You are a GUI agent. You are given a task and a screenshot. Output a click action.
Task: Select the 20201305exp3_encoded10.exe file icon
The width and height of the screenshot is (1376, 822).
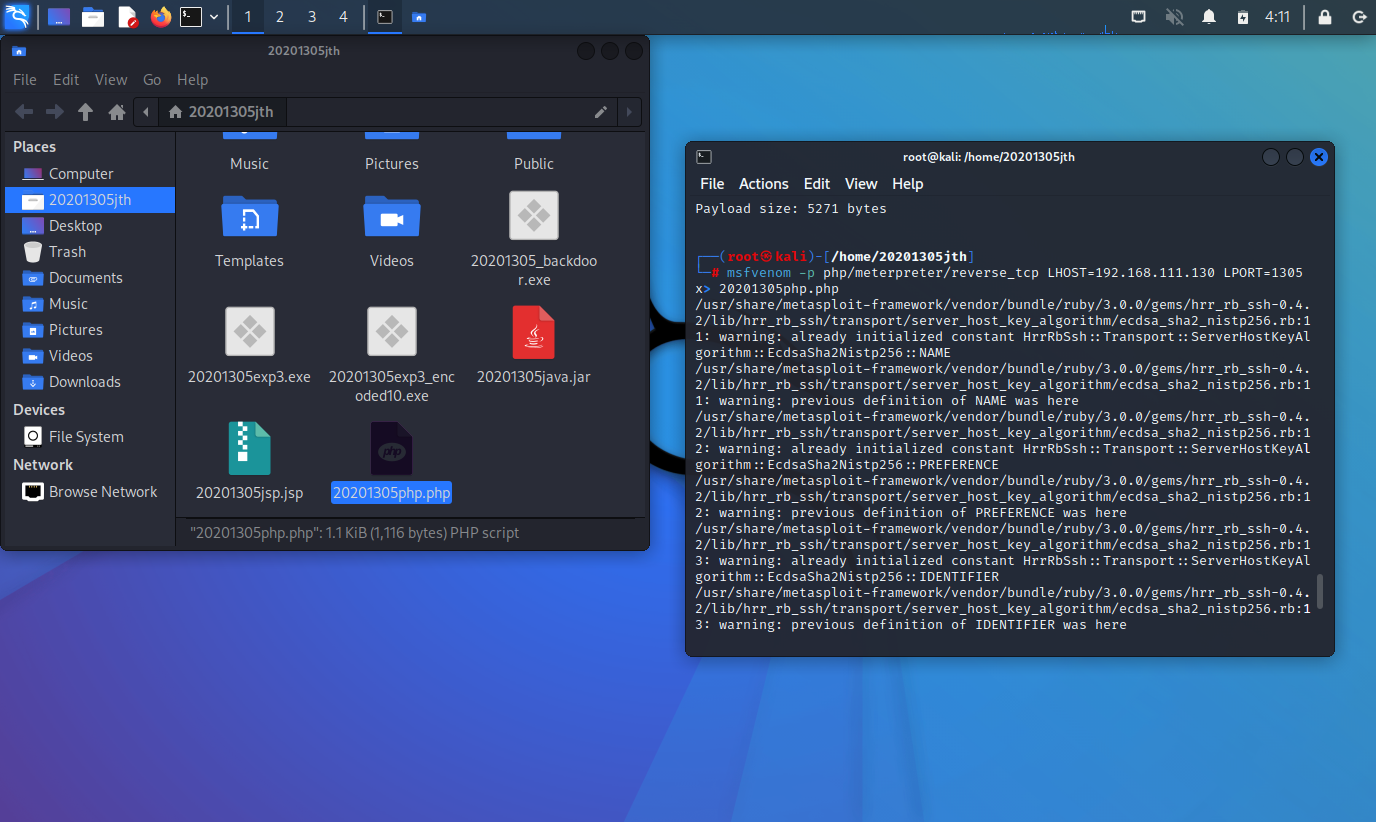[x=392, y=331]
